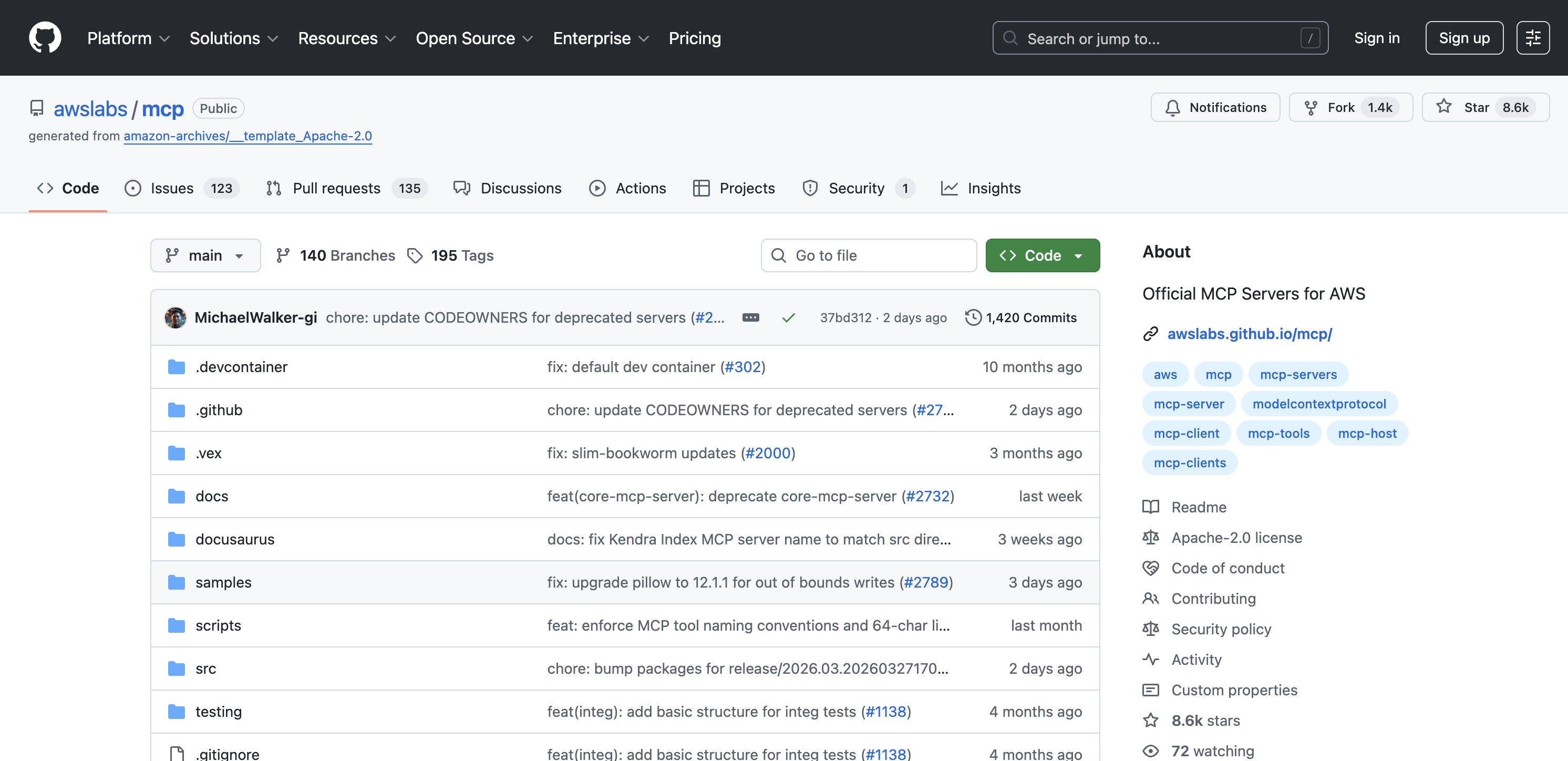The height and width of the screenshot is (761, 1568).
Task: Focus the Go to file search field
Action: pos(869,255)
